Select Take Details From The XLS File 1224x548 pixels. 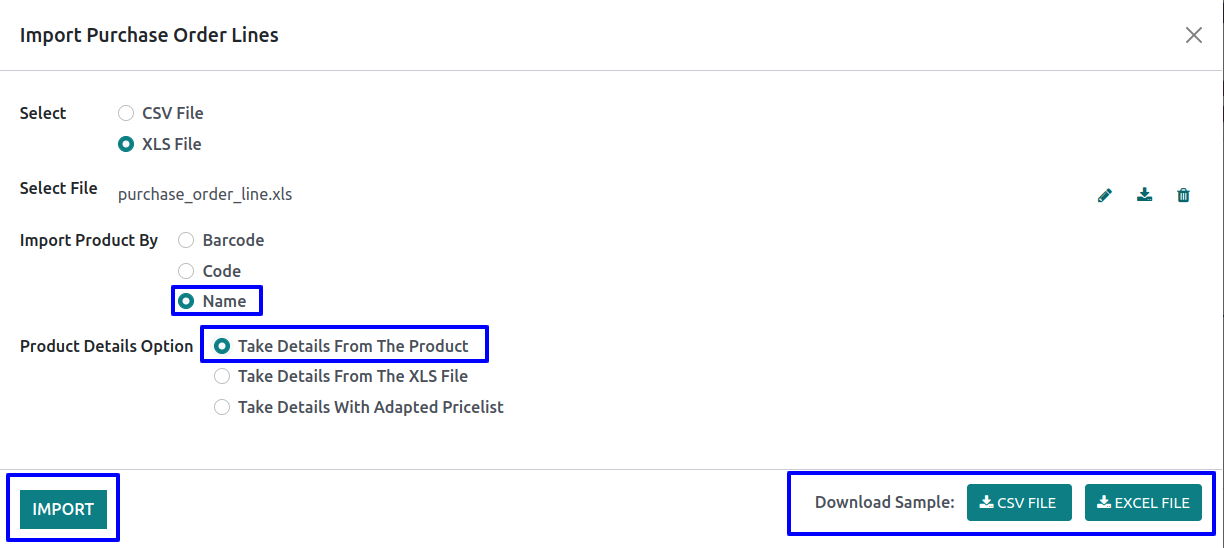point(222,377)
